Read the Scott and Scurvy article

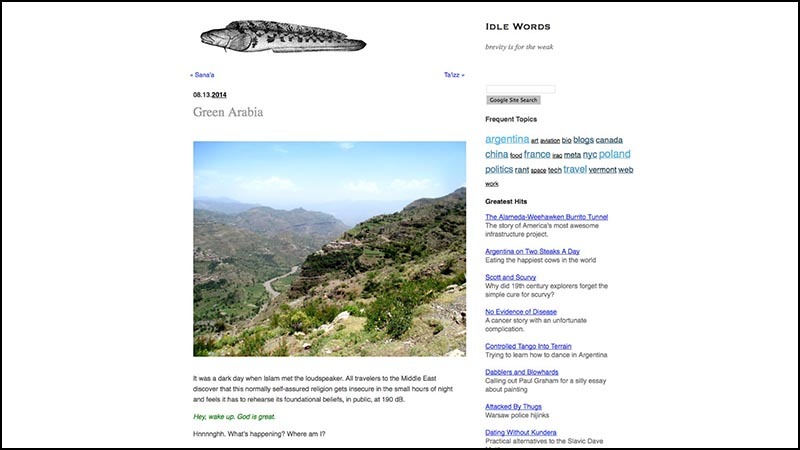(x=510, y=278)
